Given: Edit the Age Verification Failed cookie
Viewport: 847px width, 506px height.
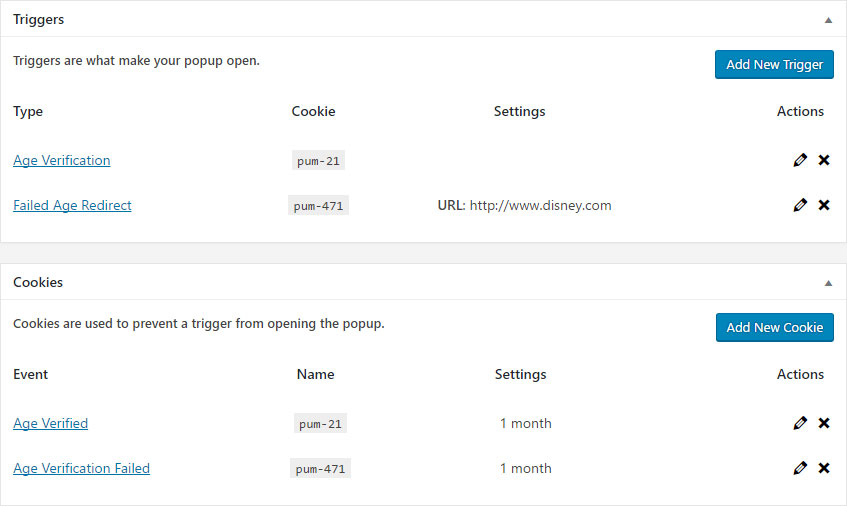Looking at the screenshot, I should (800, 468).
